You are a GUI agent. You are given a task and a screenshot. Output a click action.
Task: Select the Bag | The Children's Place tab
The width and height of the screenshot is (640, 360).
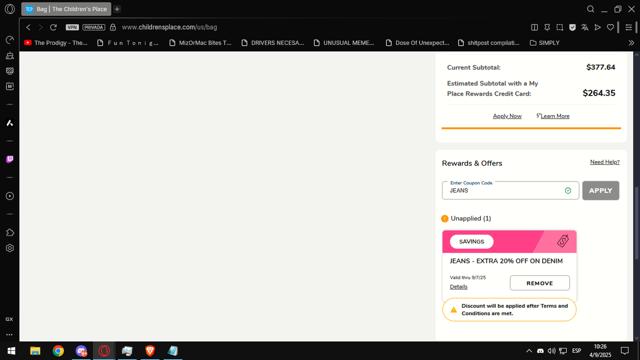[x=66, y=9]
